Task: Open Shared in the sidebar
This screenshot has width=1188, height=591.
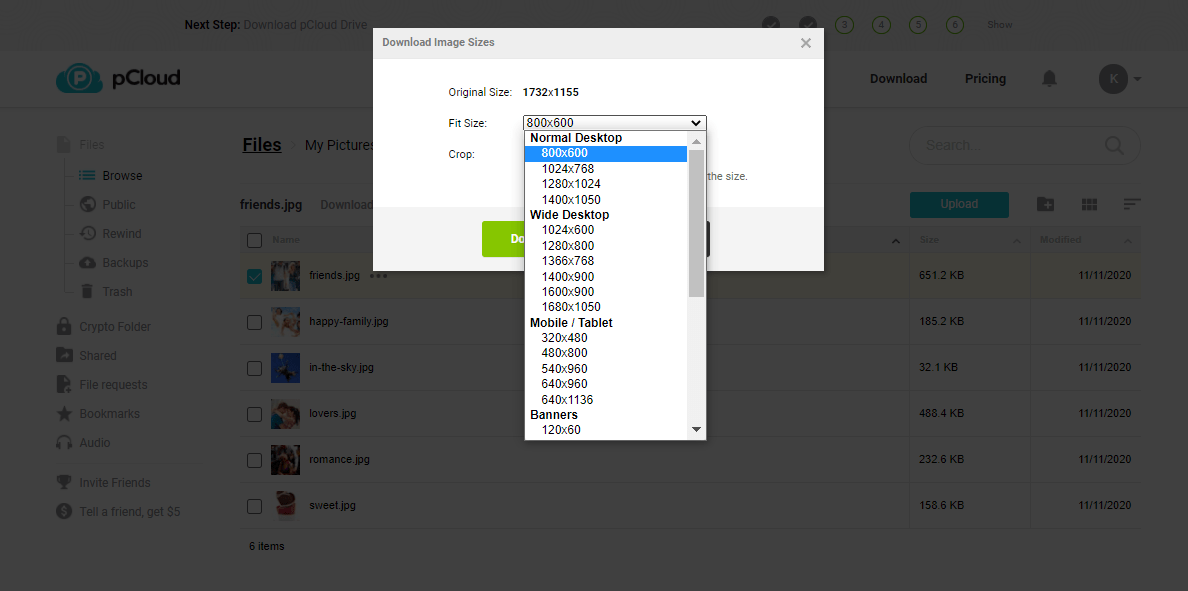Action: click(x=86, y=355)
